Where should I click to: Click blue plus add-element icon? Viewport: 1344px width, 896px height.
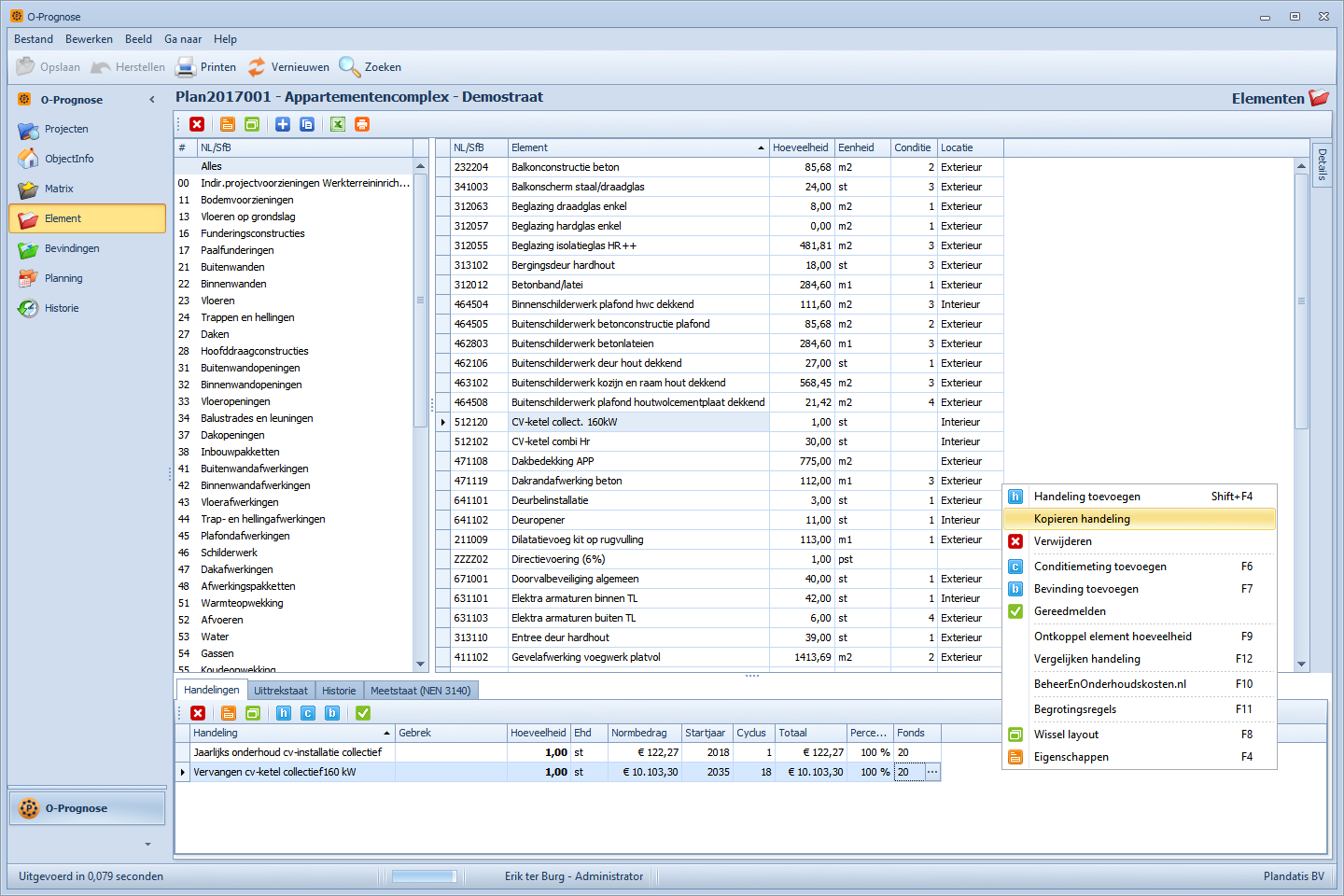coord(283,124)
